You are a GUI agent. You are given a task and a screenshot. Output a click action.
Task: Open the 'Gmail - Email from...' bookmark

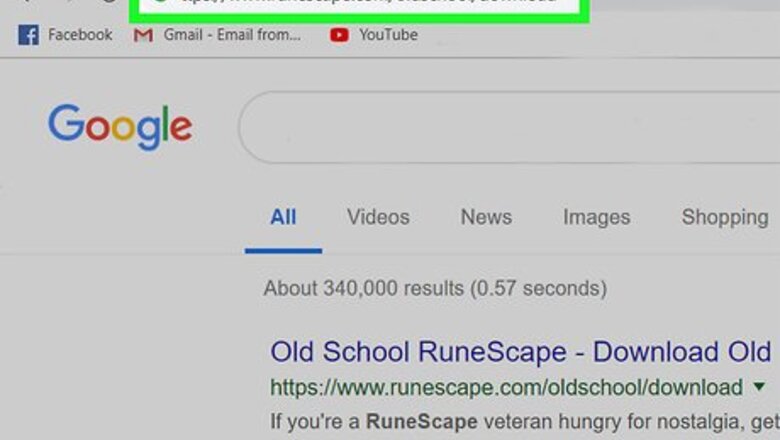click(x=232, y=35)
